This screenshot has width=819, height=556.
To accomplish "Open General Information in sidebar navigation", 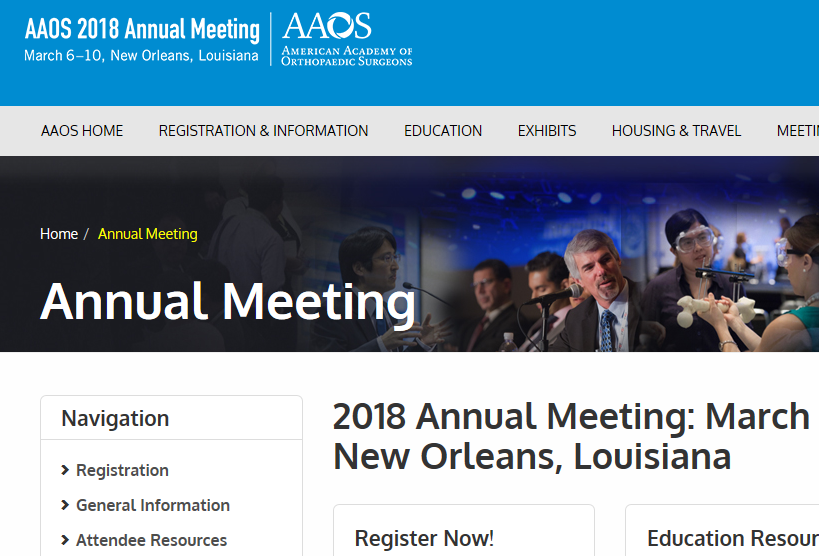I will (x=153, y=505).
